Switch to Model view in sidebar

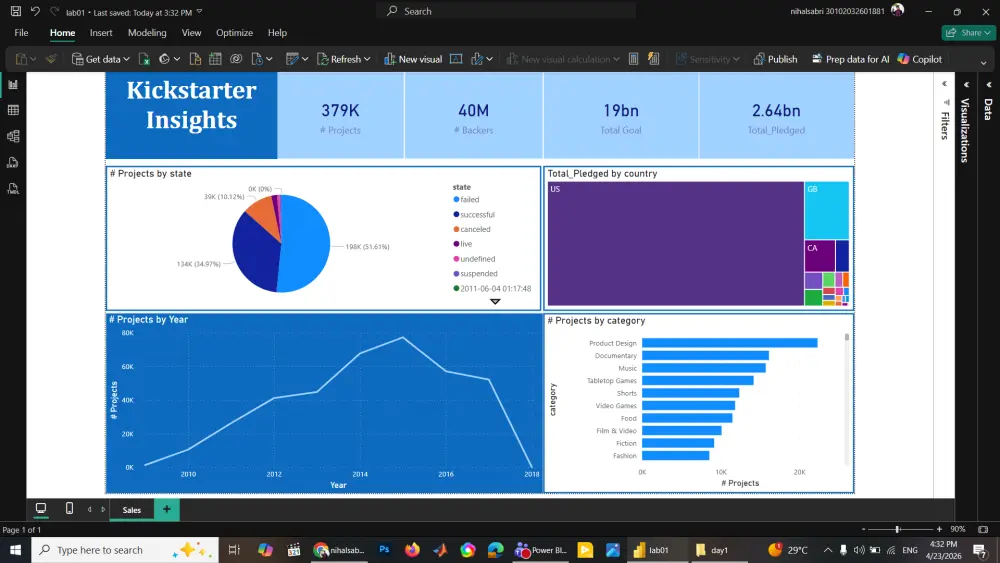pos(13,136)
